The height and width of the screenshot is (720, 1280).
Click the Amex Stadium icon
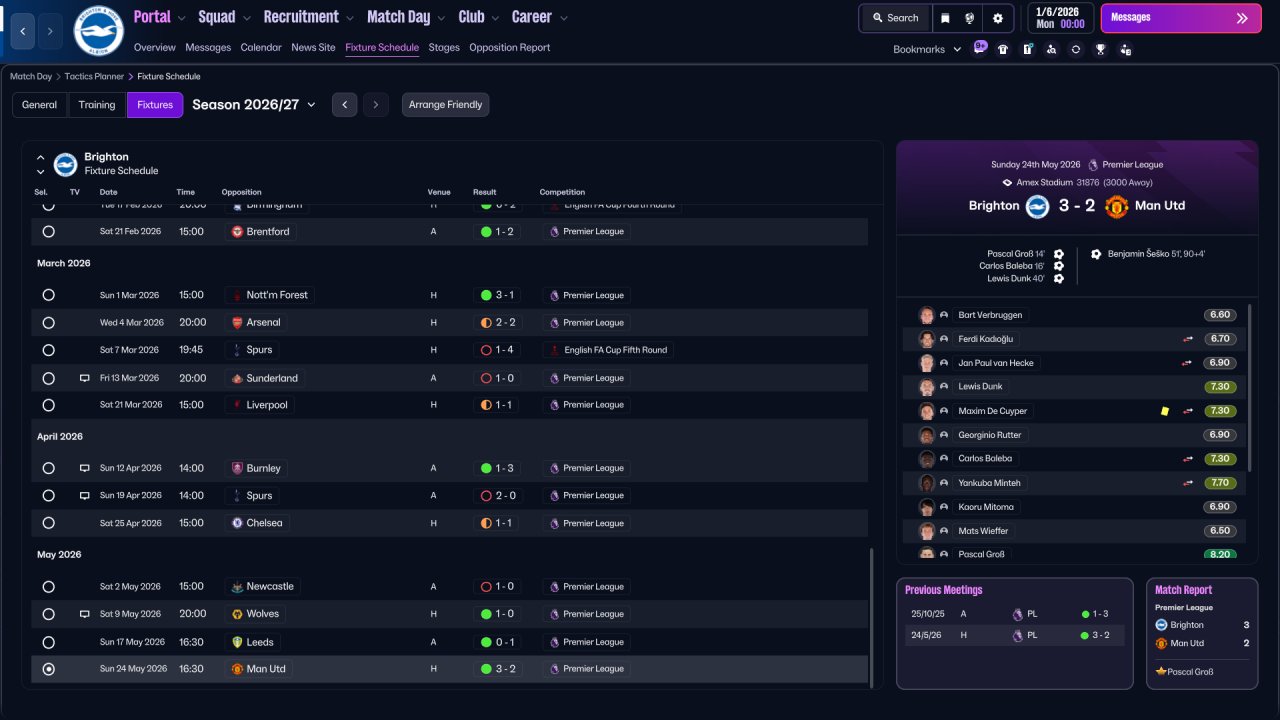point(1008,183)
